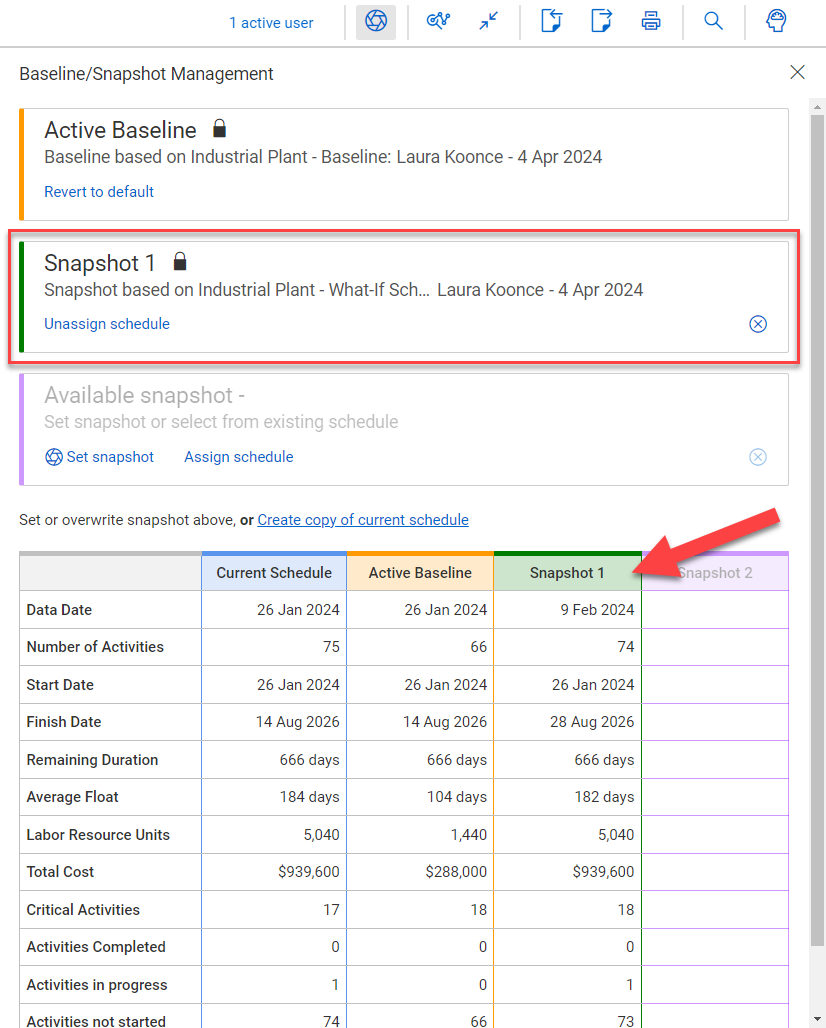This screenshot has width=826, height=1028.
Task: Select the Active Baseline column header
Action: [420, 572]
